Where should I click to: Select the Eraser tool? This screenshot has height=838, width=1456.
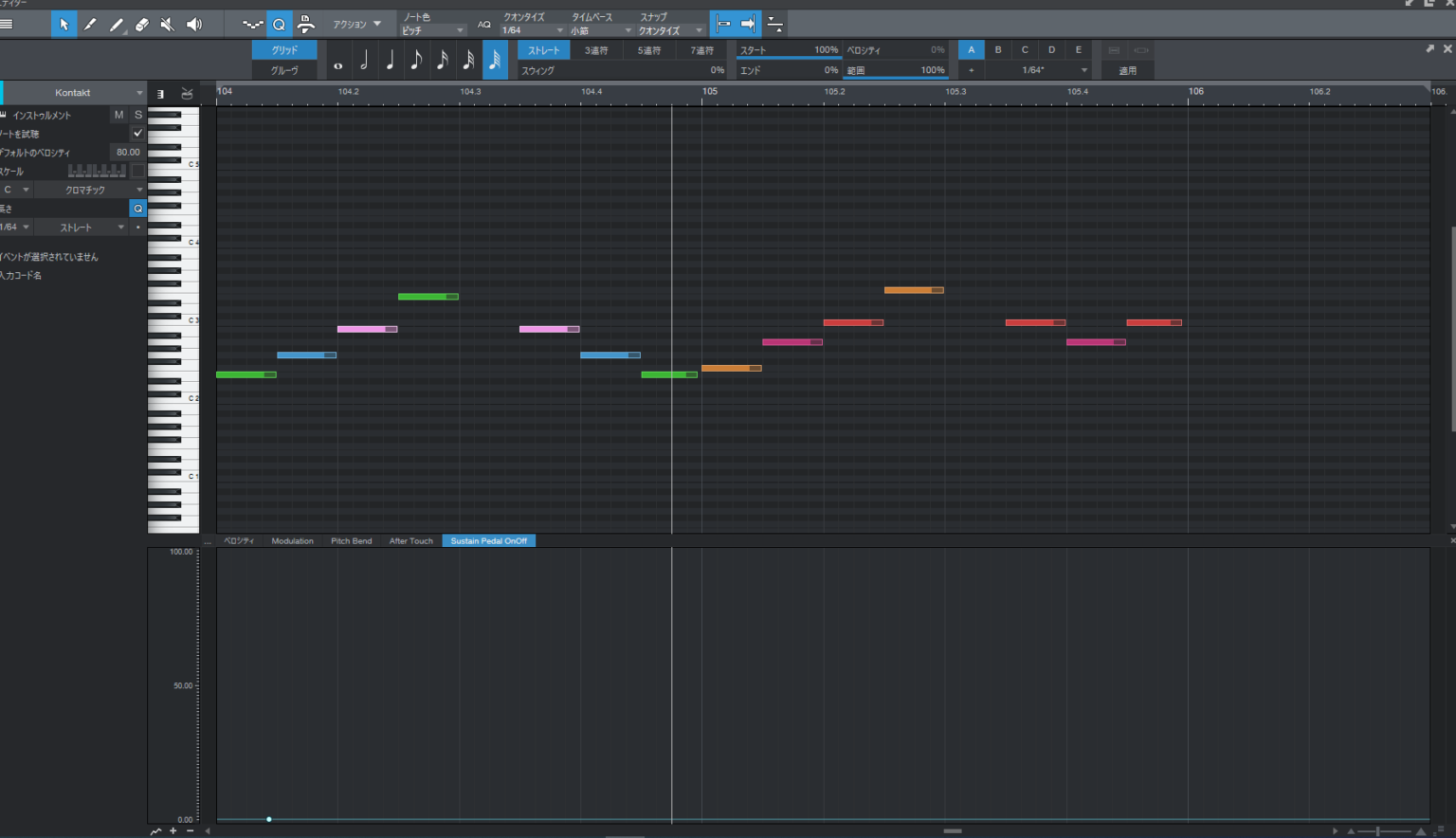(142, 25)
